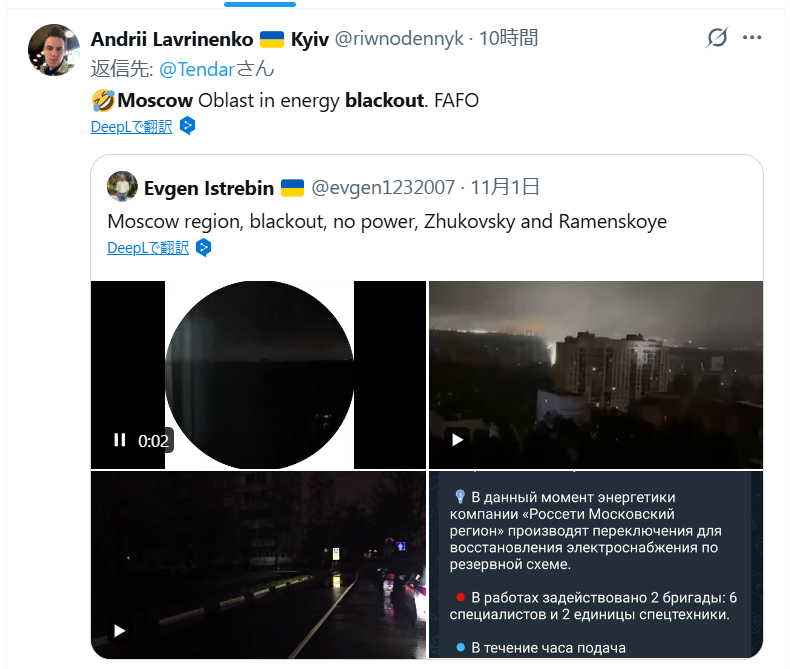Screen dimensions: 790x669
Task: Click the quoted text about Zhukovsky and Ramenskoye
Action: (x=386, y=221)
